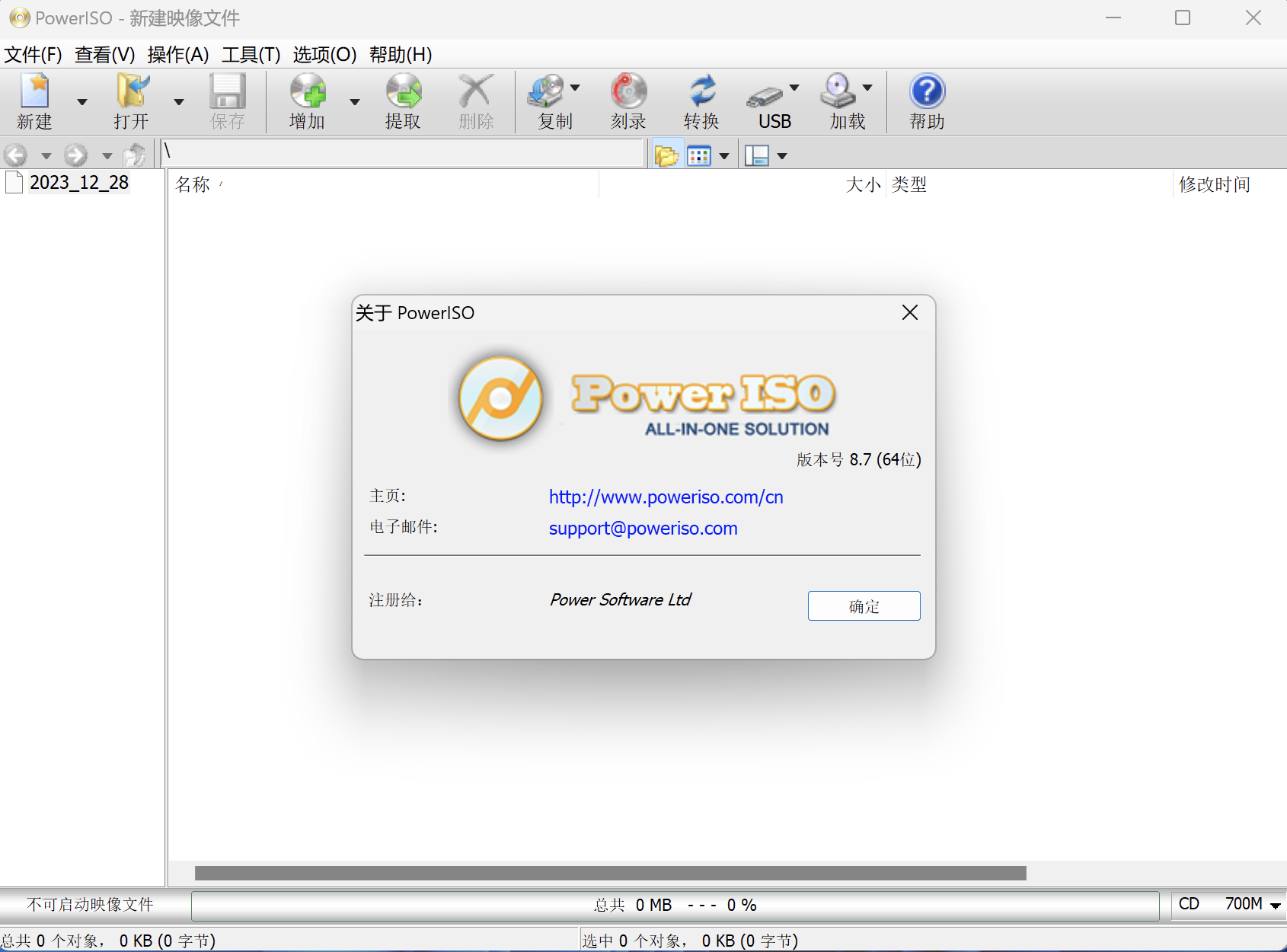Click the Burn (刻录) disc icon

628,92
